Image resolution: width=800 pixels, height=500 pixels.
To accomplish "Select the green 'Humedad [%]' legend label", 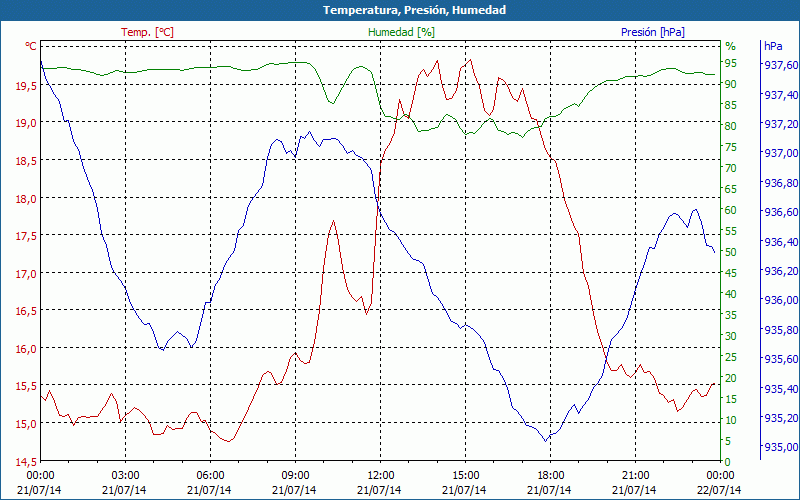I will pyautogui.click(x=402, y=32).
